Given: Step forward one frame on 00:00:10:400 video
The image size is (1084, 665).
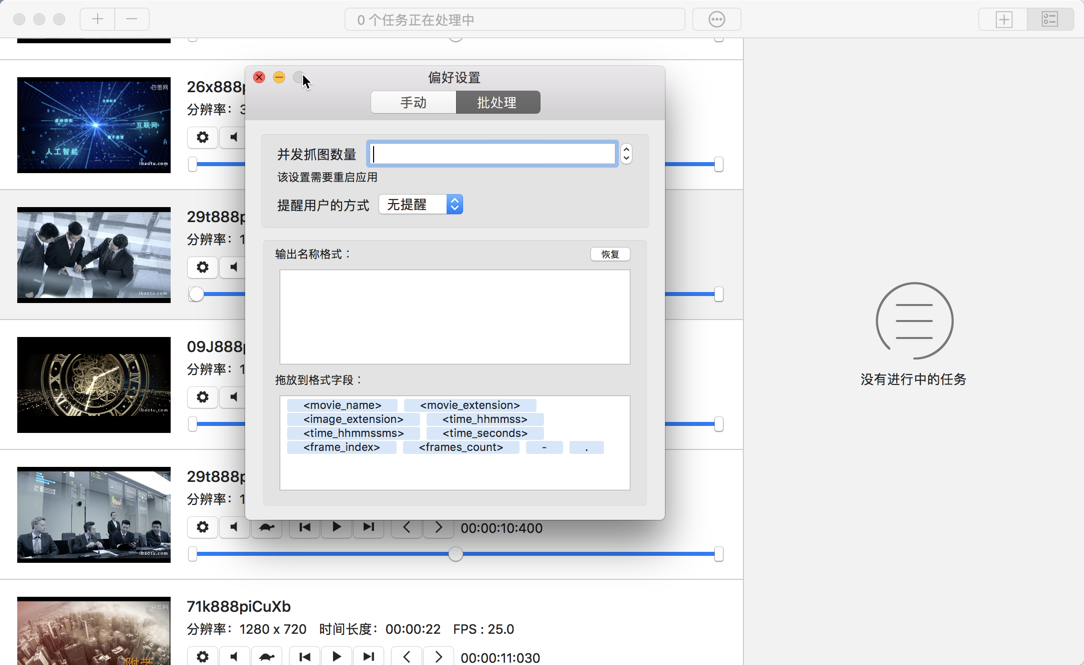Looking at the screenshot, I should [x=438, y=527].
